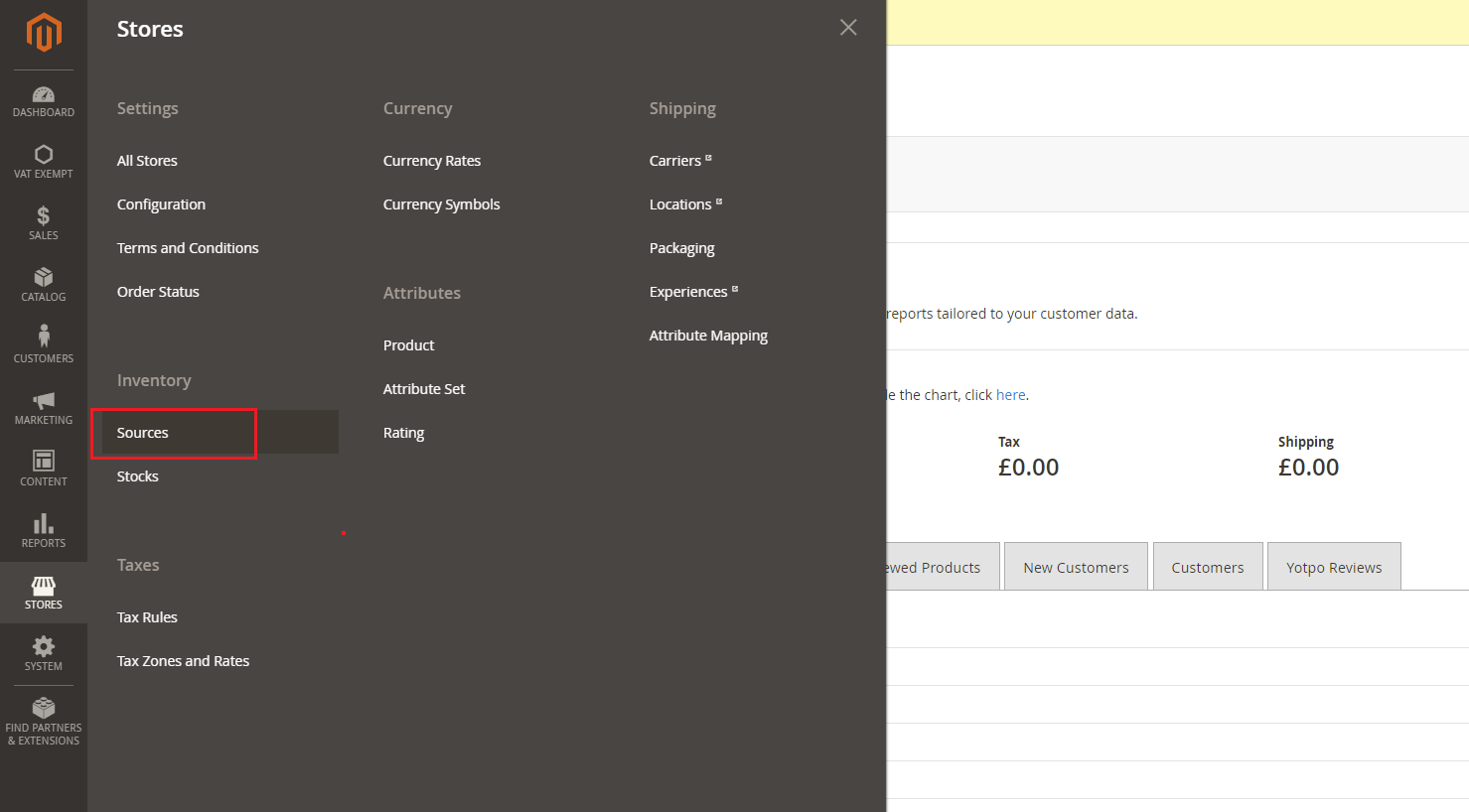Go to Currency Rates menu item

point(432,161)
